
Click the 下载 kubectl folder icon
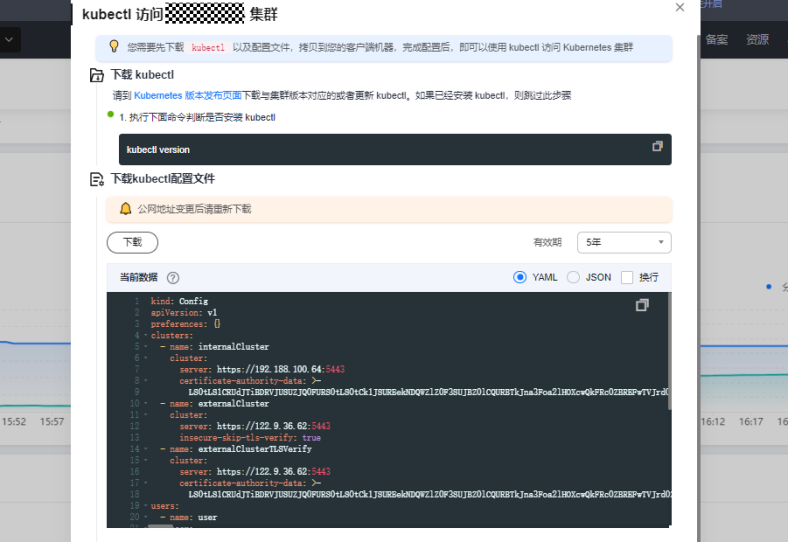click(96, 75)
